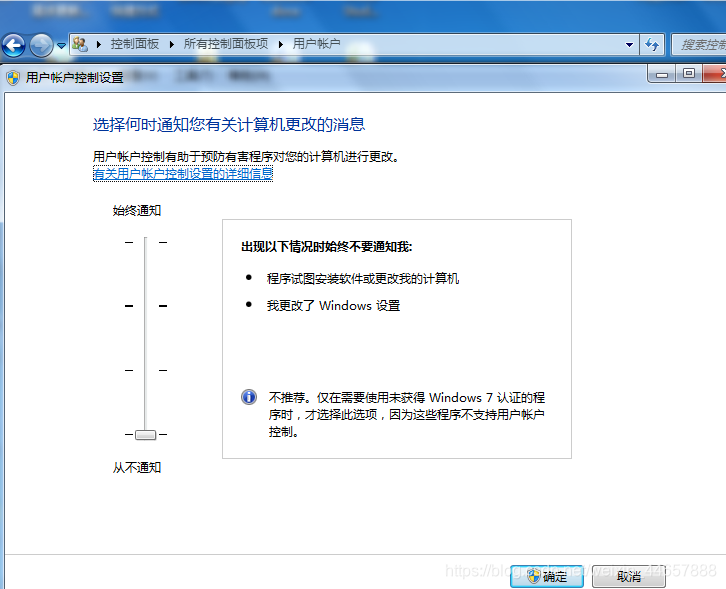Click the 从不通知 label
The height and width of the screenshot is (589, 726).
coord(137,468)
